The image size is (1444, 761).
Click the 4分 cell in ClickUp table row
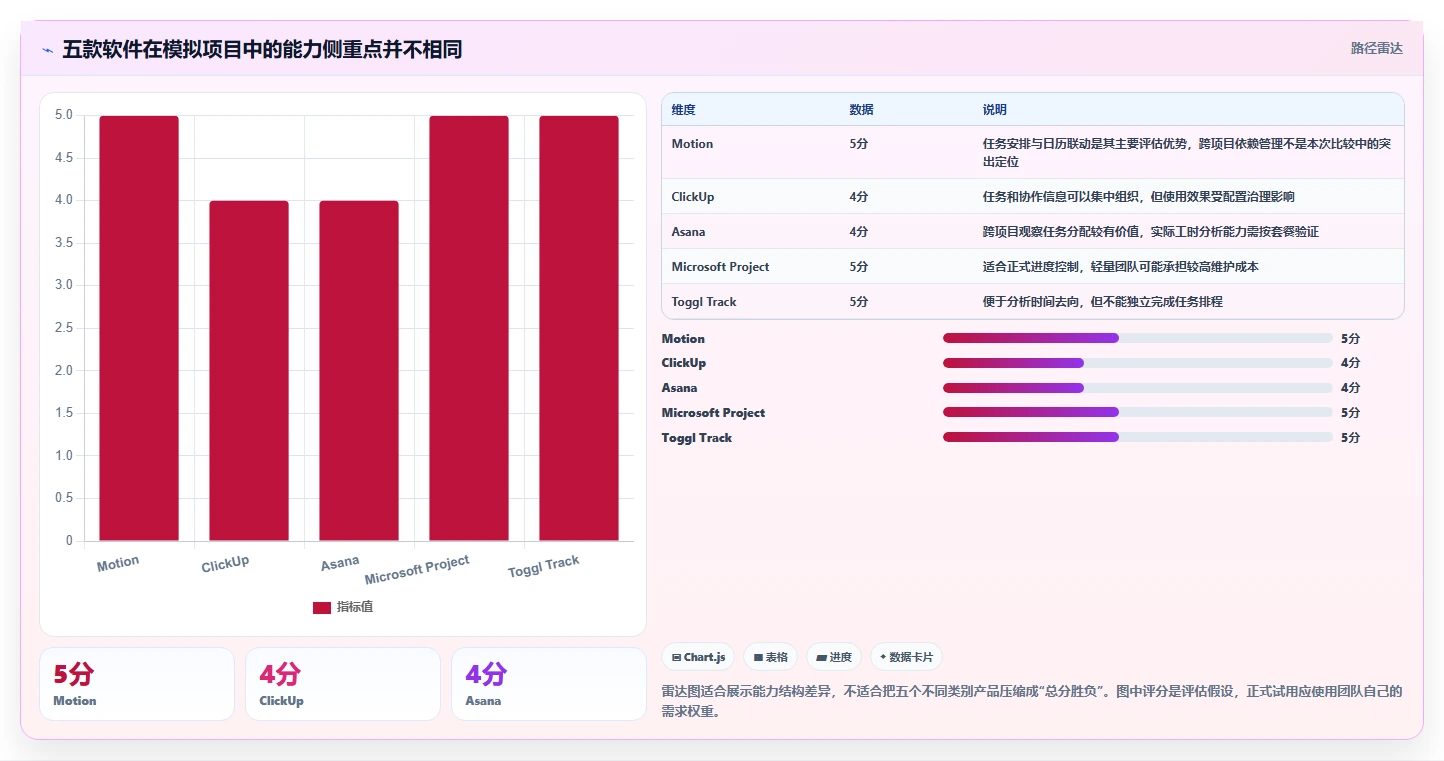(x=859, y=197)
